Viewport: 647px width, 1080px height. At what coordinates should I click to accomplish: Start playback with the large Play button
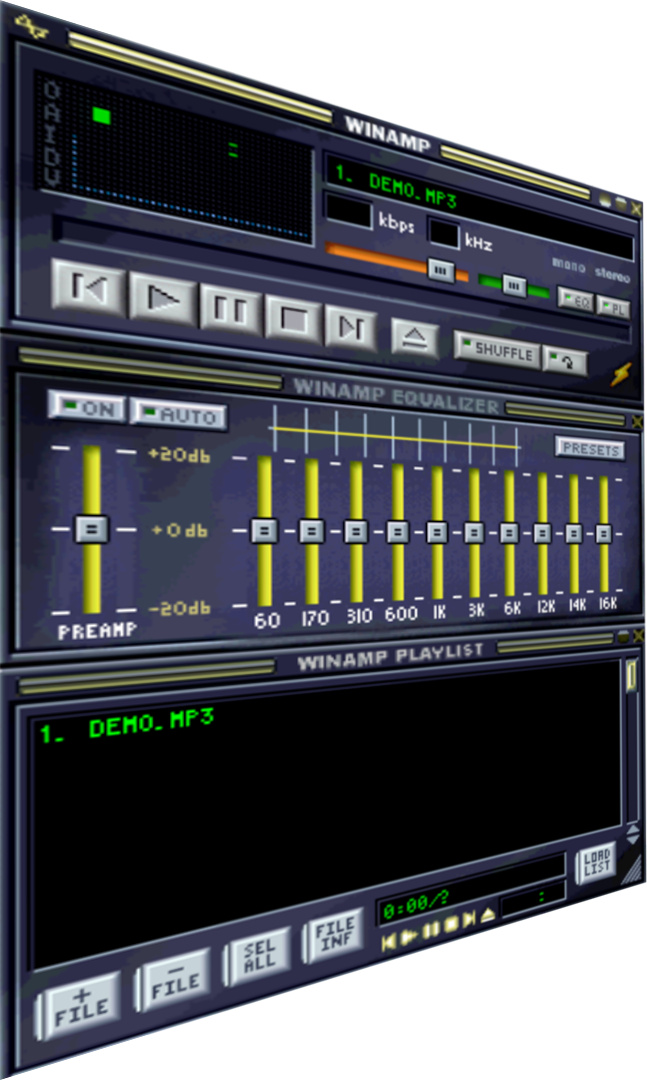[163, 300]
